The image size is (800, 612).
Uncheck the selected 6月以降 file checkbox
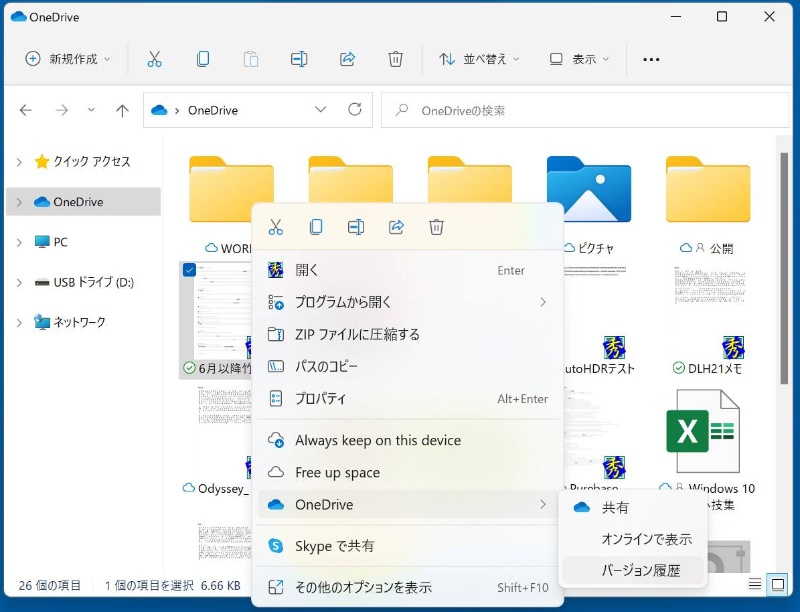tap(189, 270)
